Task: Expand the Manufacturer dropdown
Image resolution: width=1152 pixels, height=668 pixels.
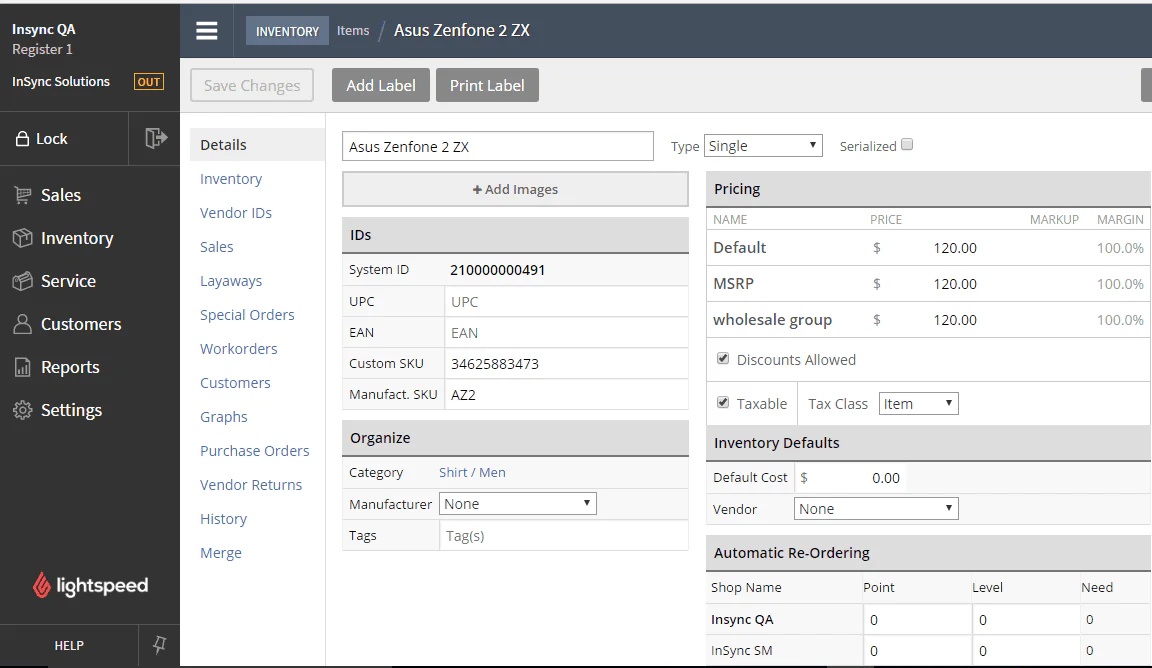Action: click(x=517, y=503)
